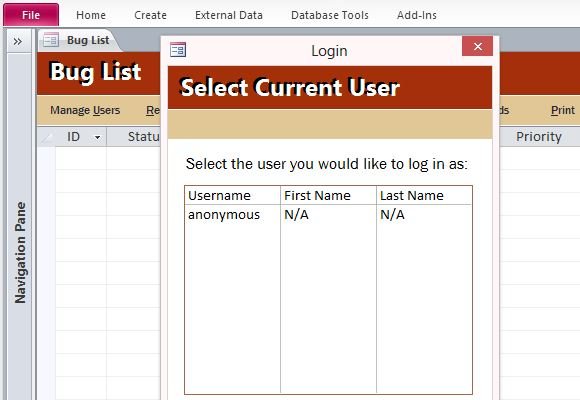The width and height of the screenshot is (580, 400).
Task: Open the File tab
Action: click(x=31, y=15)
